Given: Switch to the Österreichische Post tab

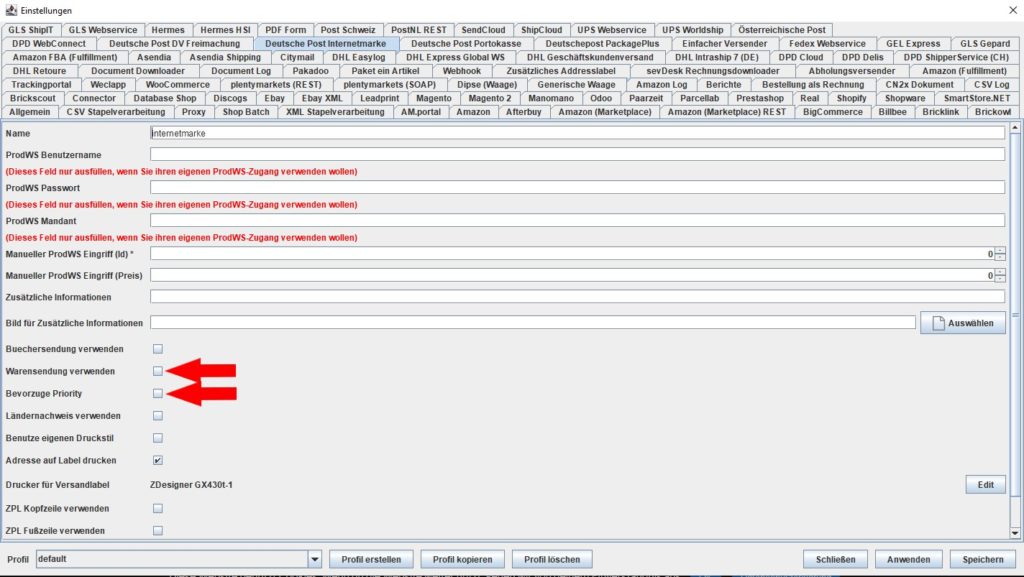Looking at the screenshot, I should click(x=782, y=30).
